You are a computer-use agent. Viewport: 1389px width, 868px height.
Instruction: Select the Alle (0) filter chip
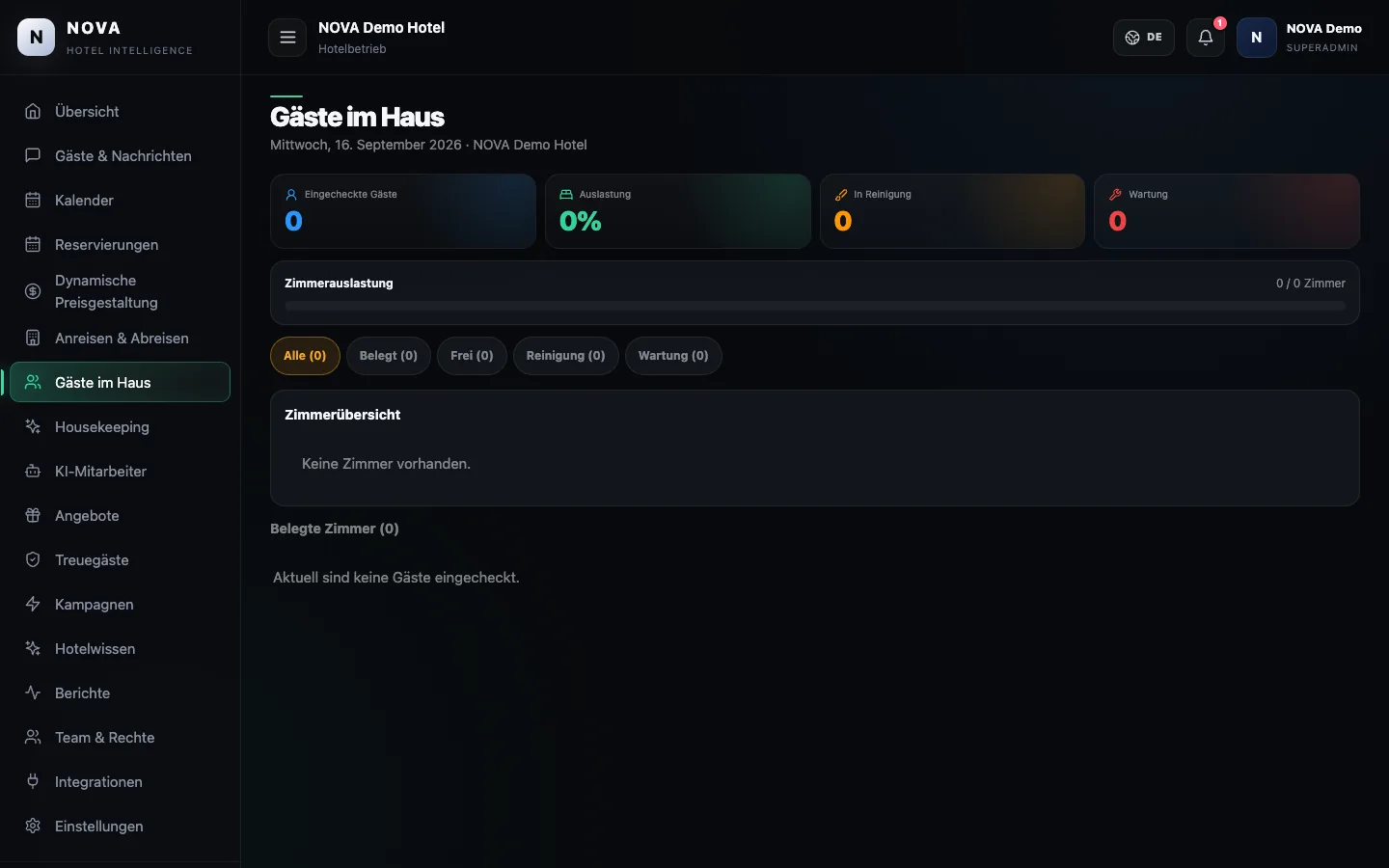tap(305, 356)
